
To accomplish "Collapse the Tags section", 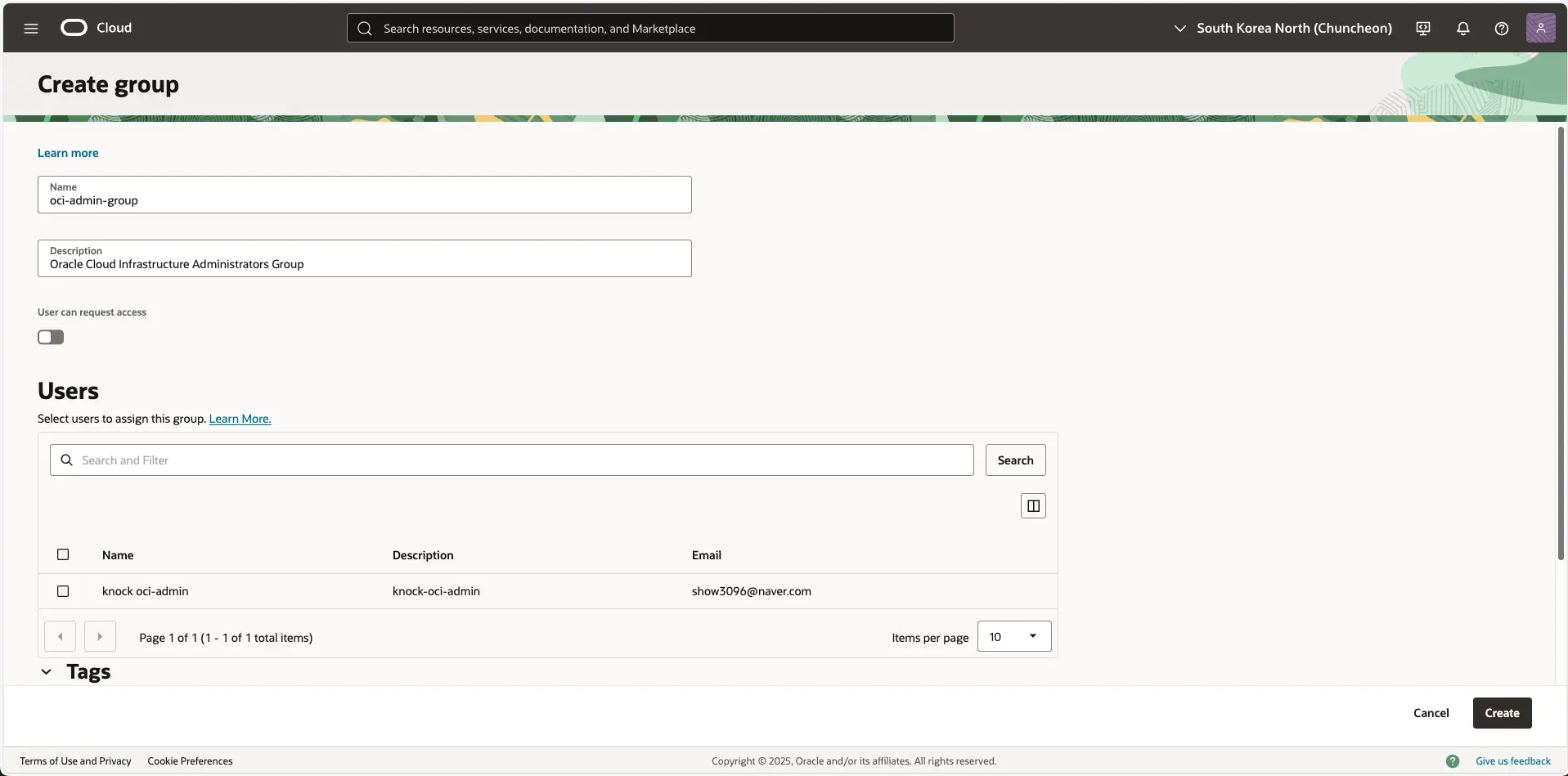I will (x=45, y=671).
